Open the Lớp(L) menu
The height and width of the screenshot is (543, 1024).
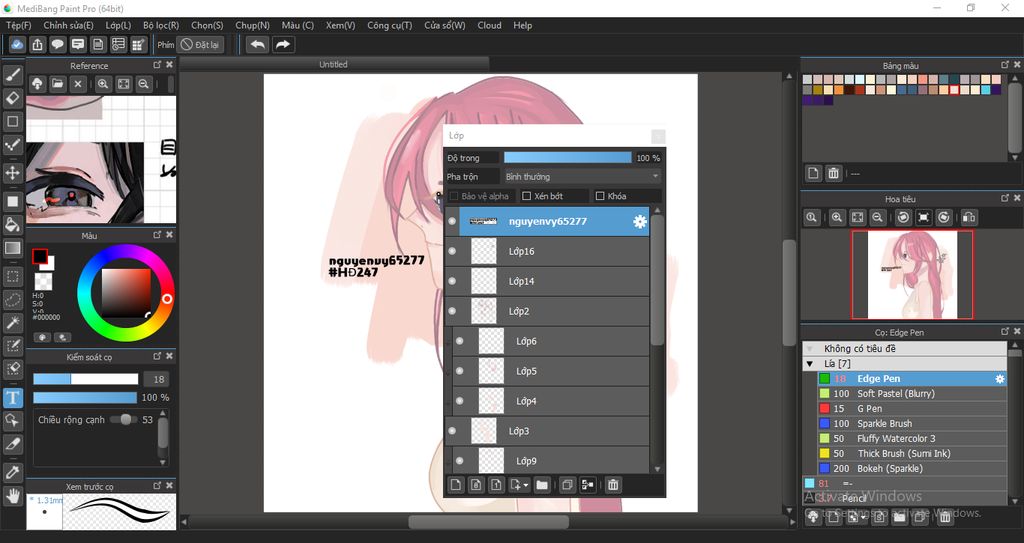(118, 25)
